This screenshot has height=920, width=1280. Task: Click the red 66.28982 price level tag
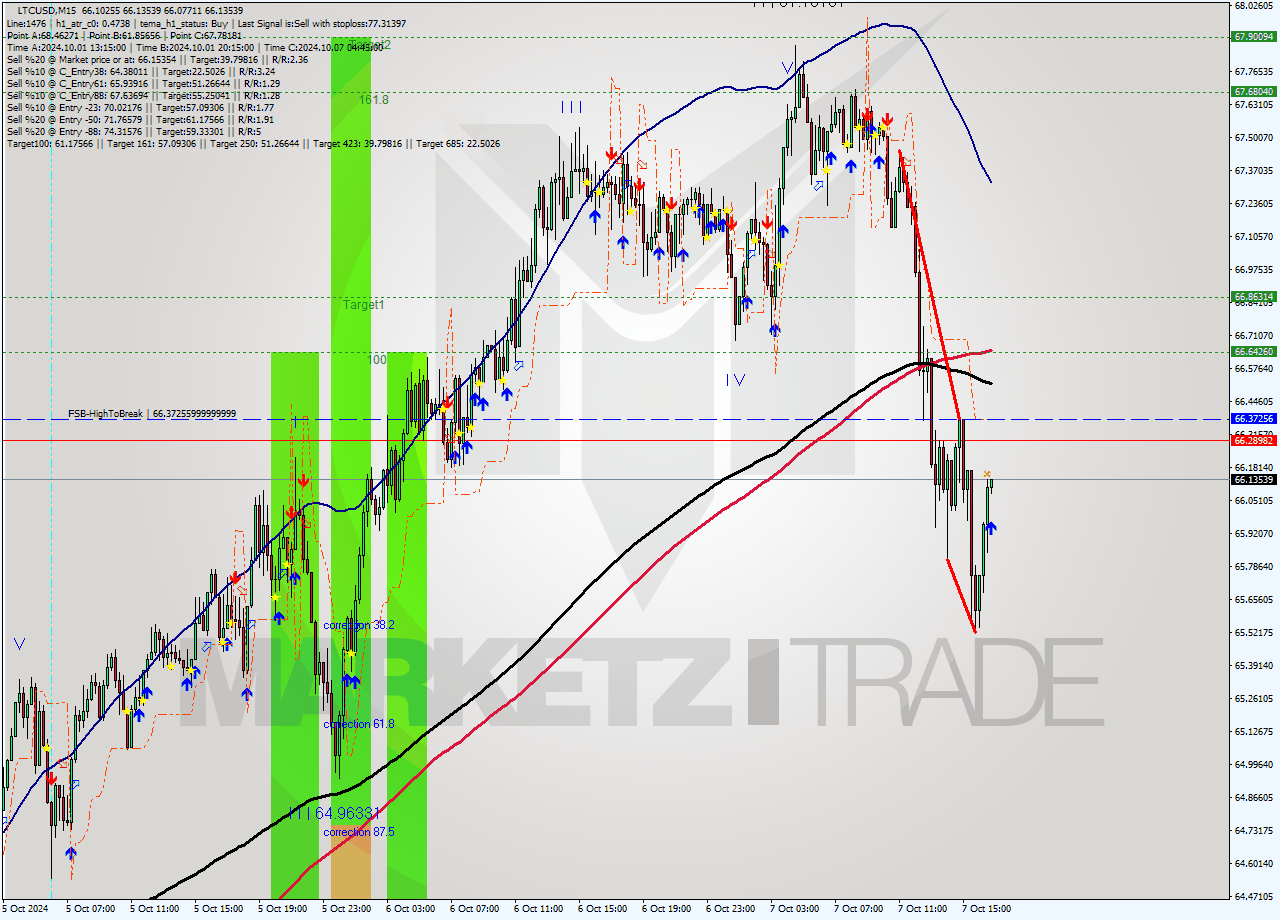[x=1253, y=440]
